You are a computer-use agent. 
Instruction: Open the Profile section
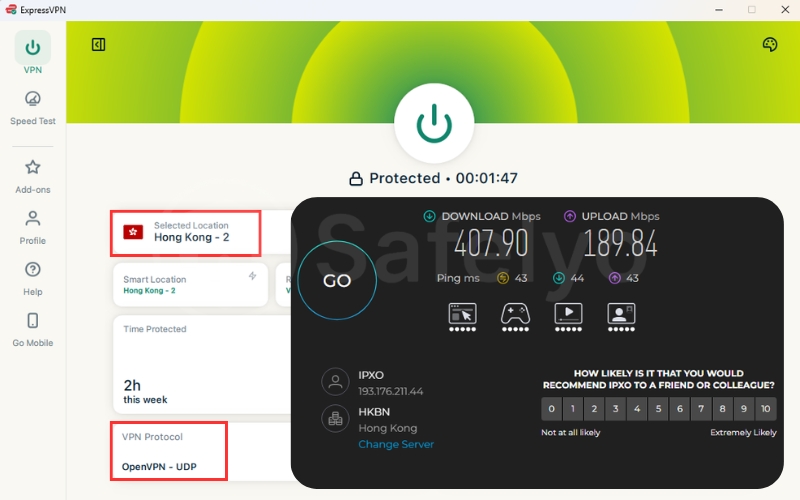[33, 228]
